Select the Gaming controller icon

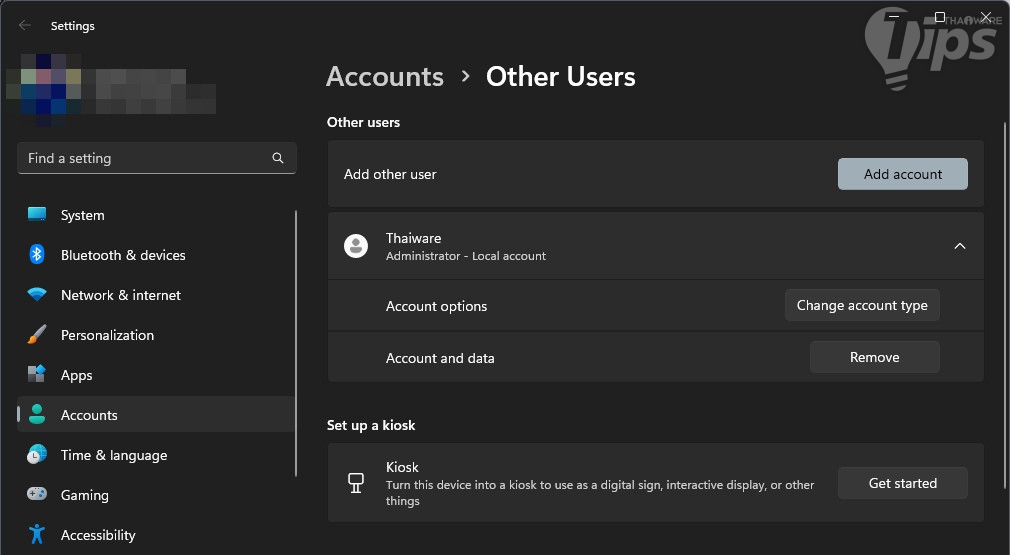pos(37,495)
